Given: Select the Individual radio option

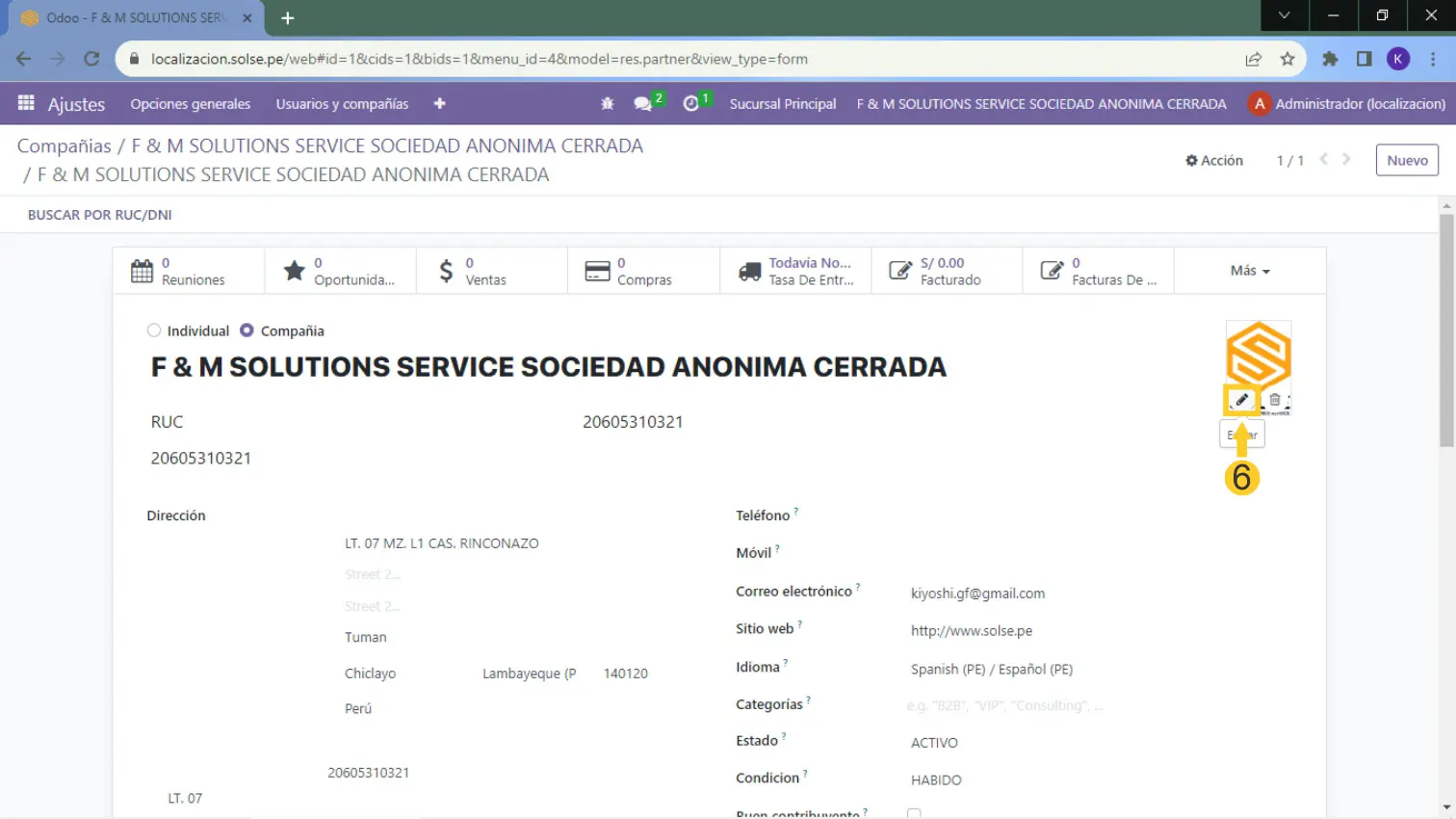Looking at the screenshot, I should 154,330.
